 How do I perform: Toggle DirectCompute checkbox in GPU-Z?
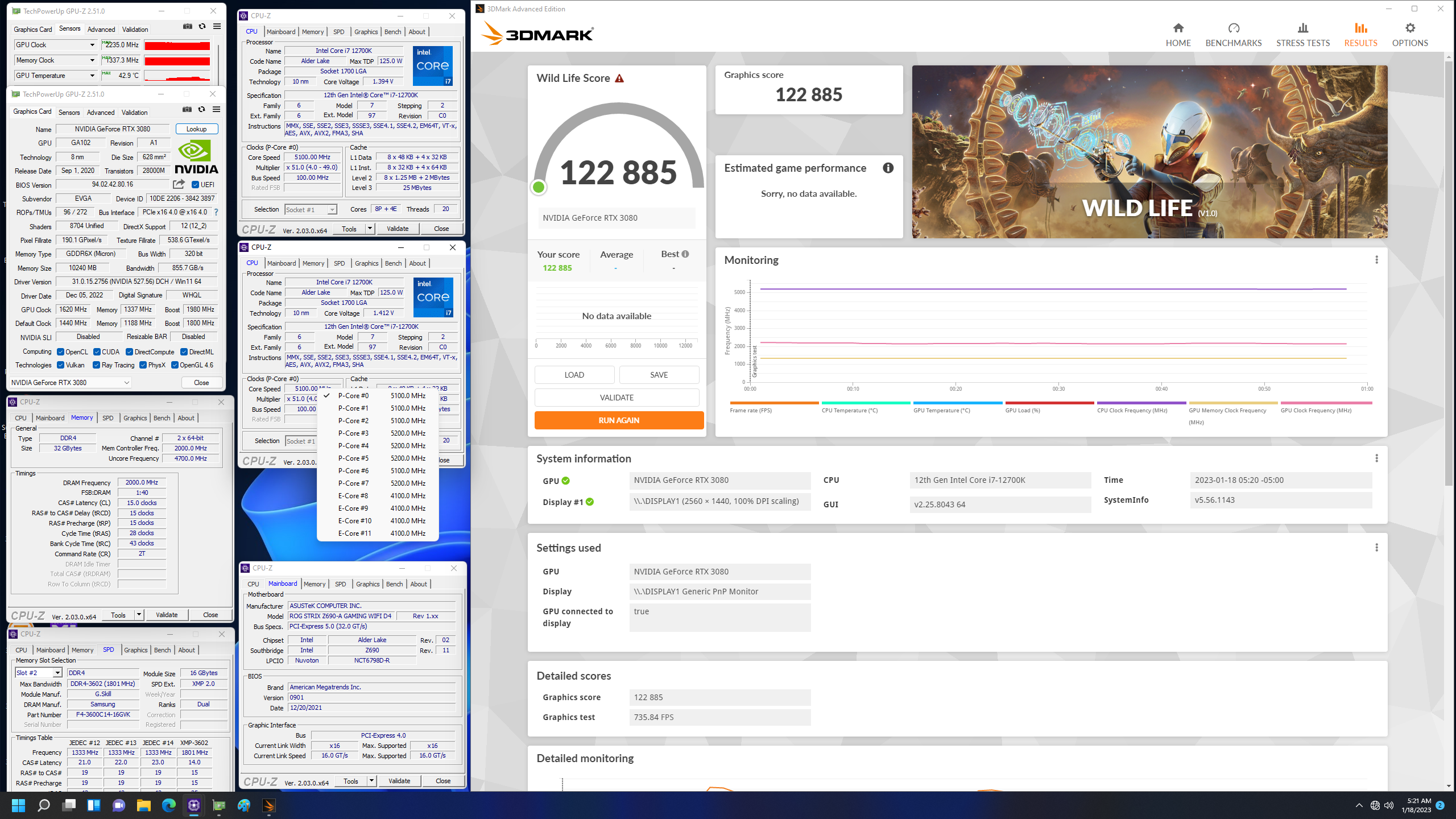(x=129, y=352)
